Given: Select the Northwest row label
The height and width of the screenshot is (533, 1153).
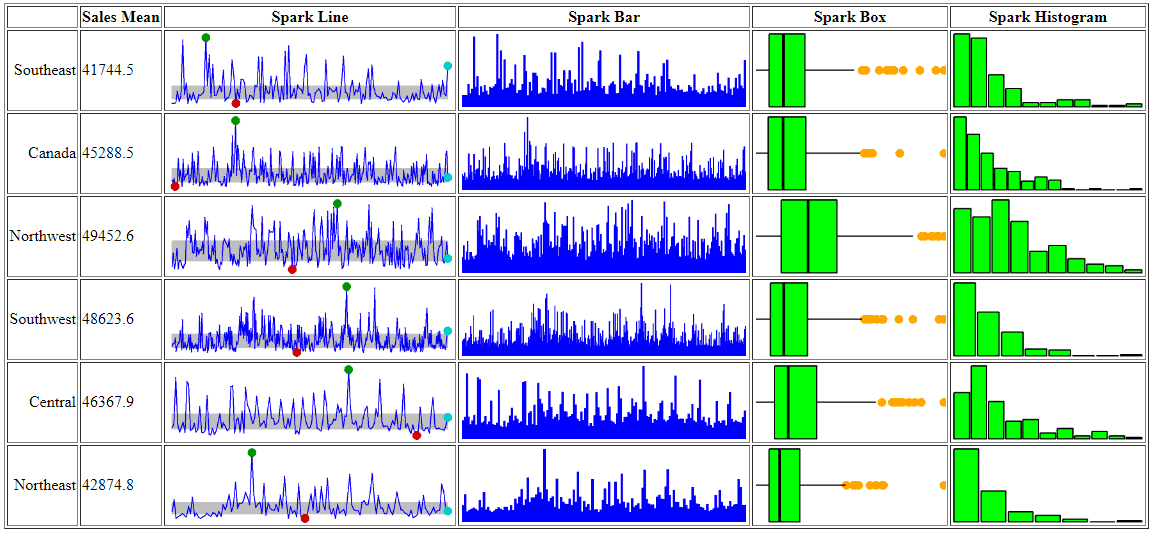Looking at the screenshot, I should coord(43,237).
